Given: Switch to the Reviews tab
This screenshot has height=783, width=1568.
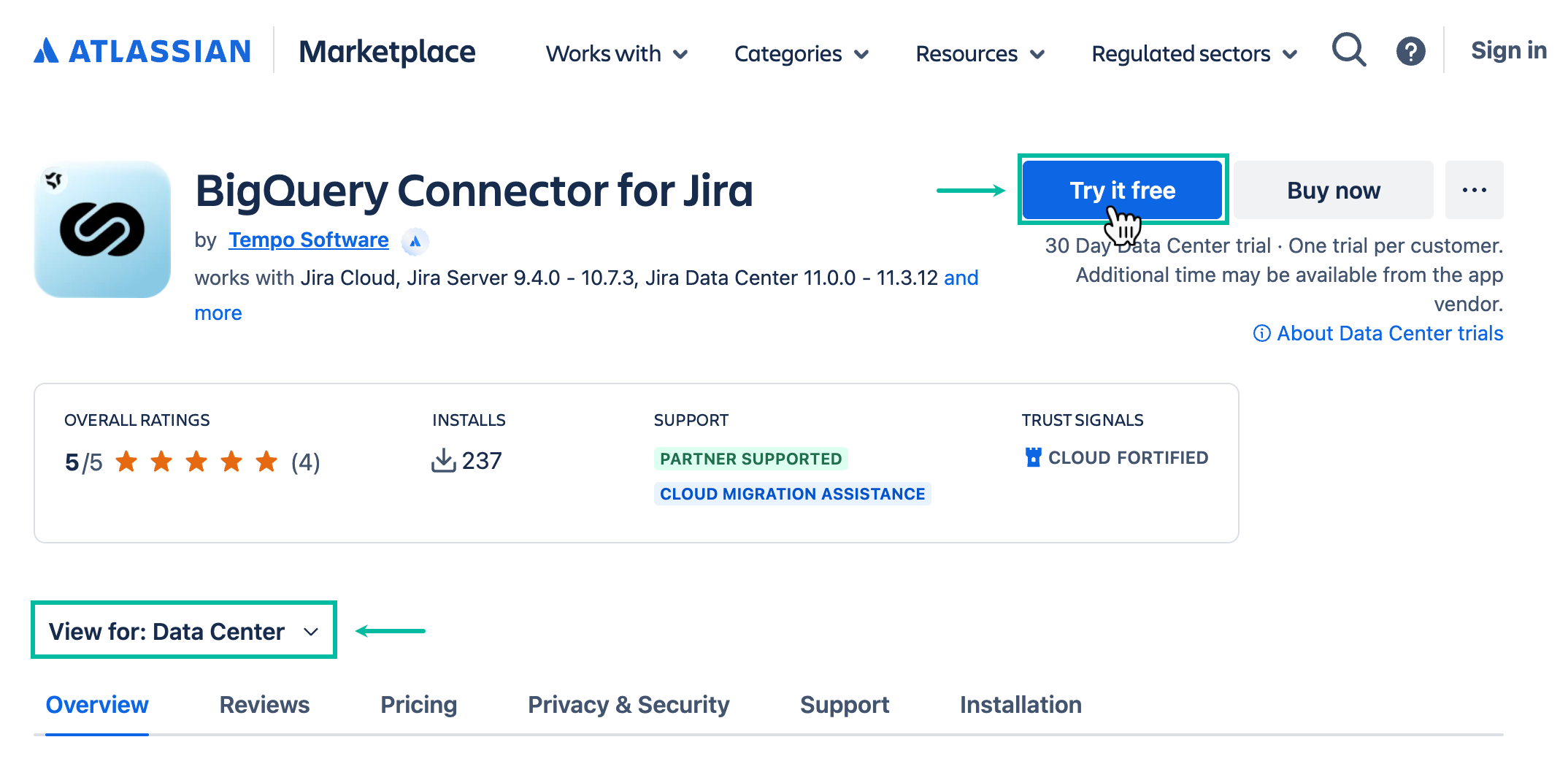Looking at the screenshot, I should pyautogui.click(x=264, y=704).
